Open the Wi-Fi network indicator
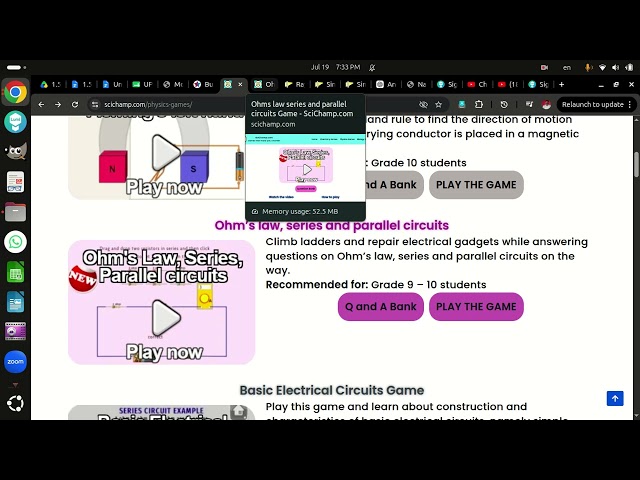640x480 pixels. (x=602, y=67)
